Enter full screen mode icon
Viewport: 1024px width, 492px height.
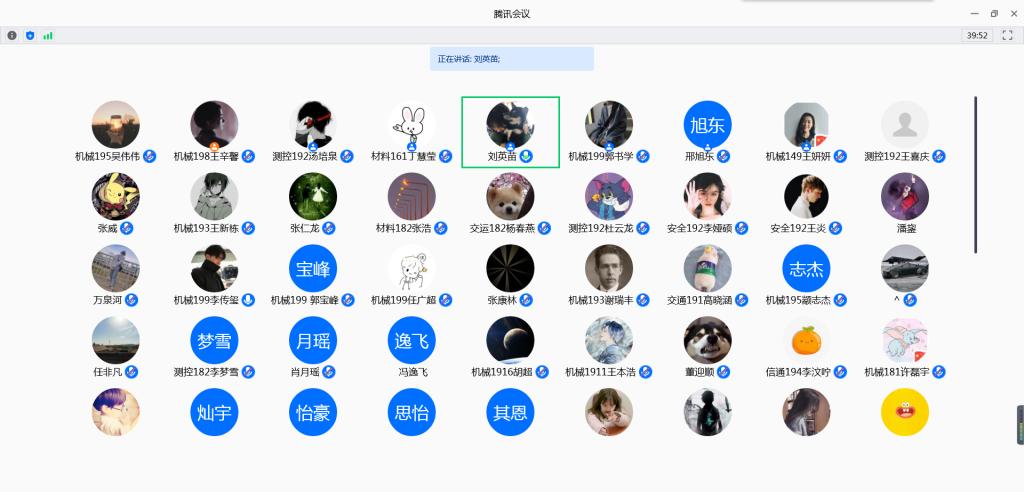(1007, 35)
